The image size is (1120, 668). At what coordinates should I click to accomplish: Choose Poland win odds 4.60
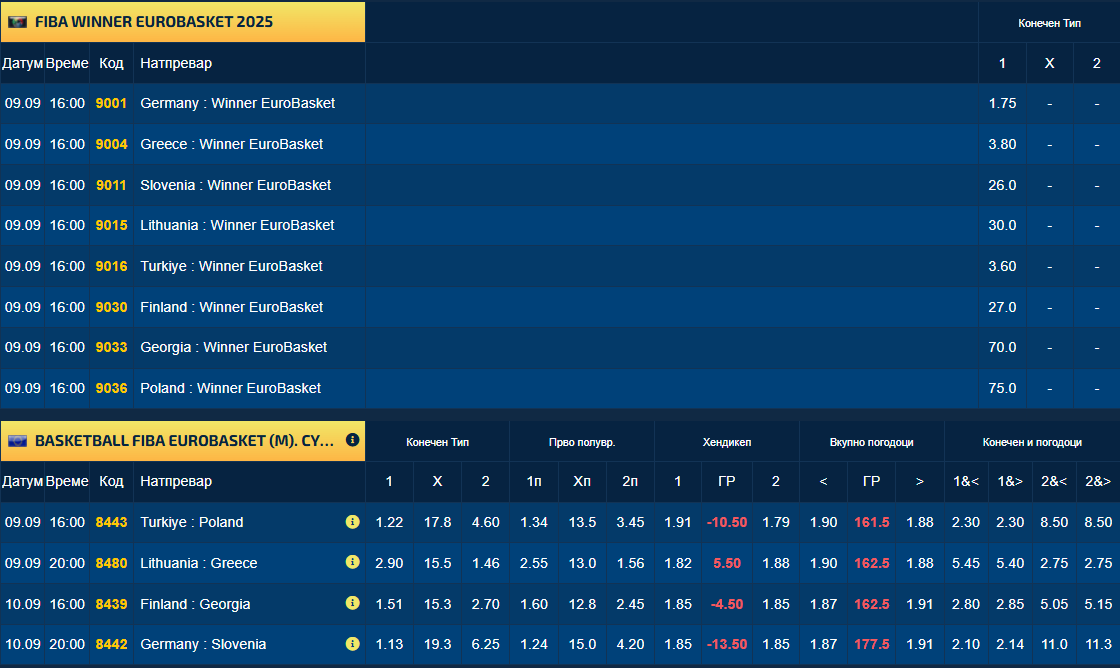click(x=486, y=522)
